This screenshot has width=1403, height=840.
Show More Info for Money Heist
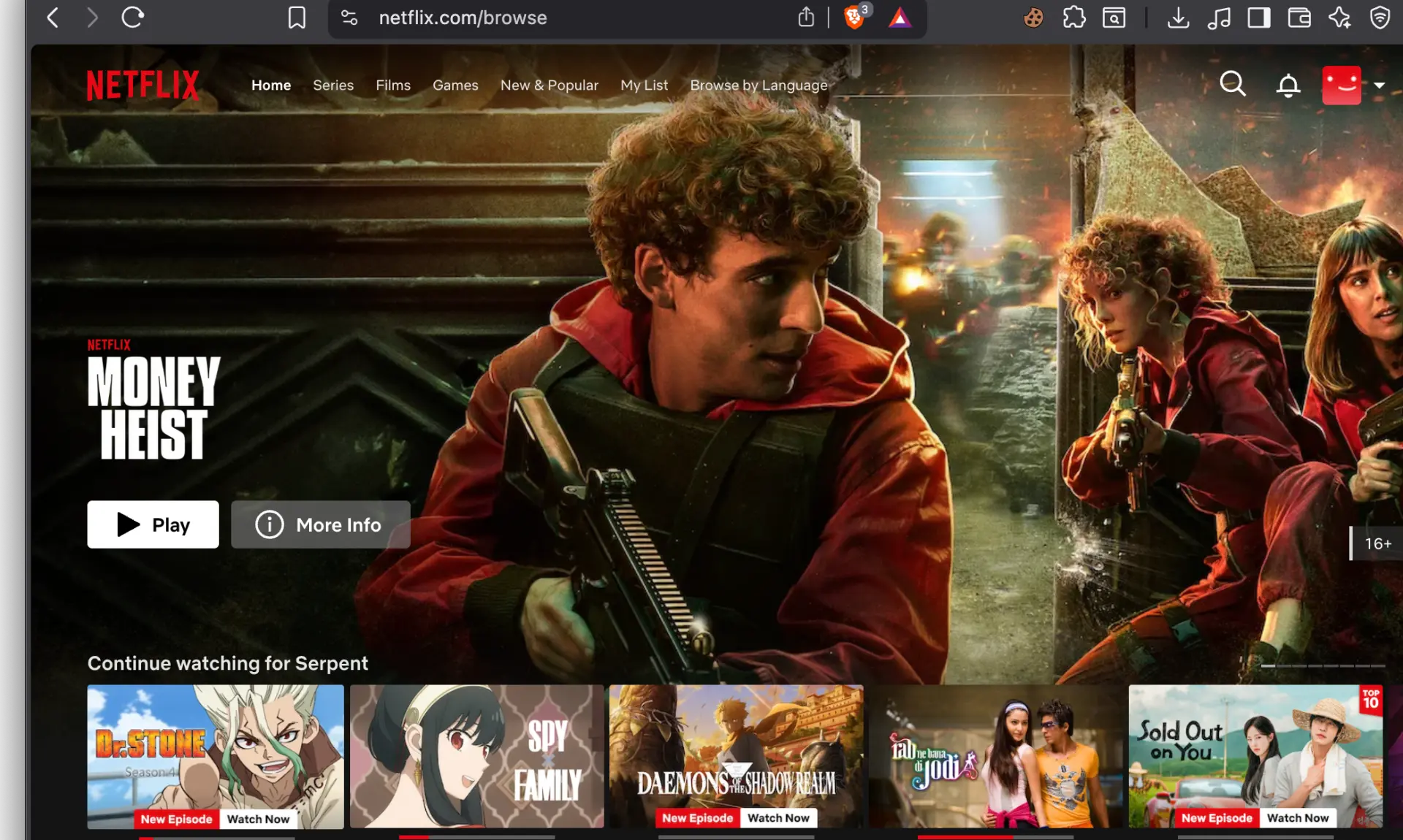click(321, 524)
